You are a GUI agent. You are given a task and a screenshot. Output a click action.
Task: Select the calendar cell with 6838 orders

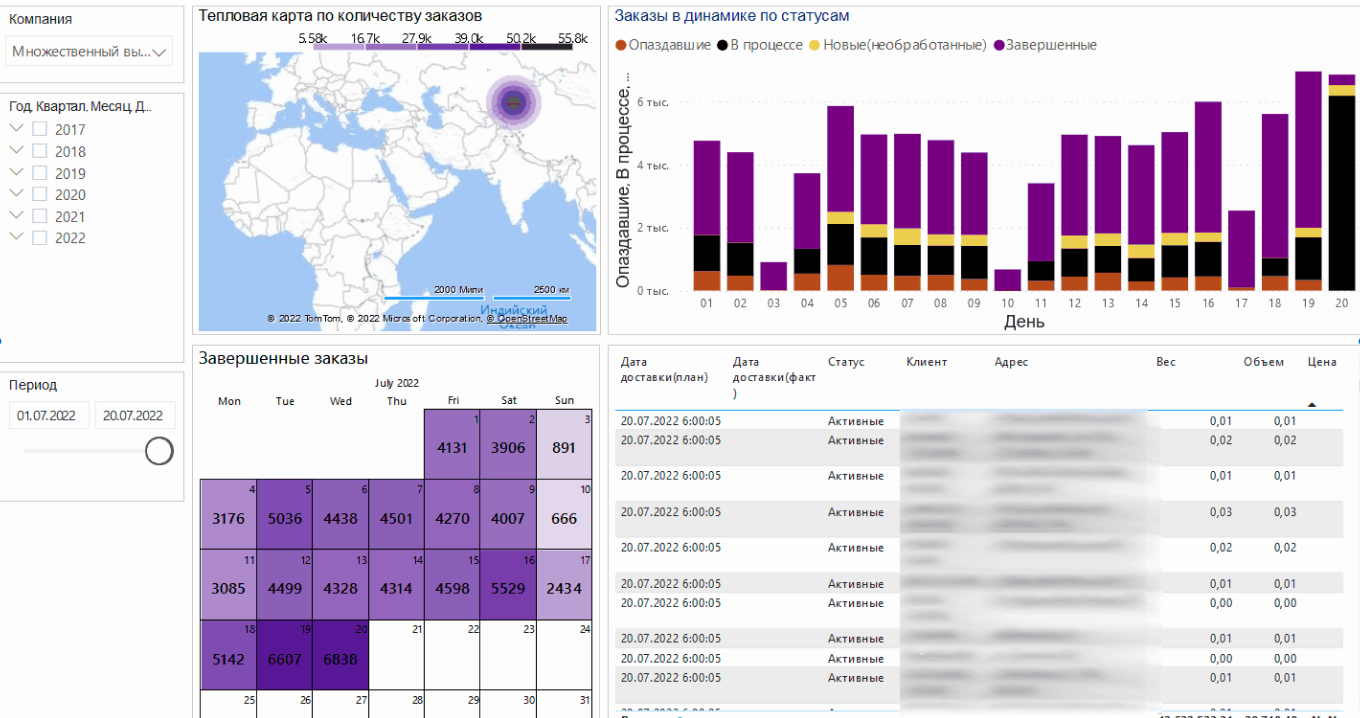tap(340, 660)
